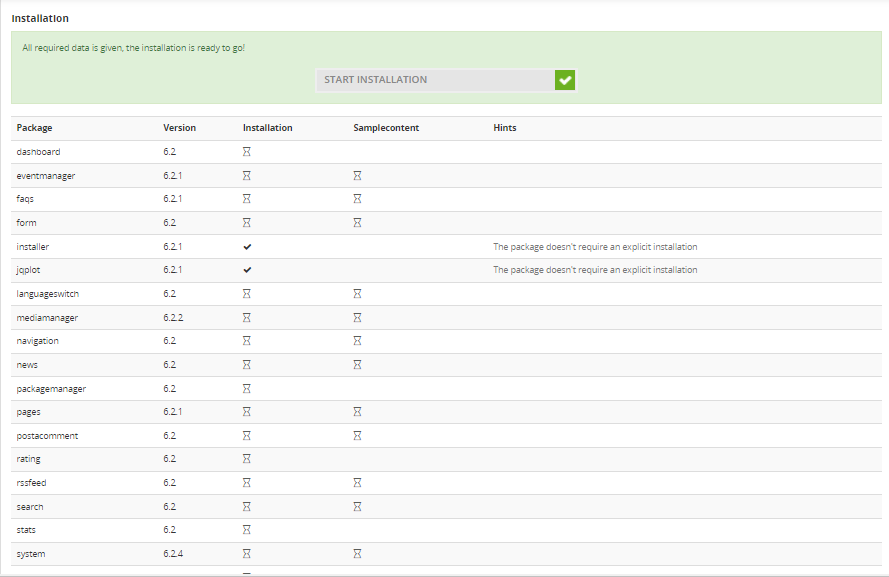This screenshot has width=889, height=577.
Task: Click the ready-to-go installation message
Action: 134,48
